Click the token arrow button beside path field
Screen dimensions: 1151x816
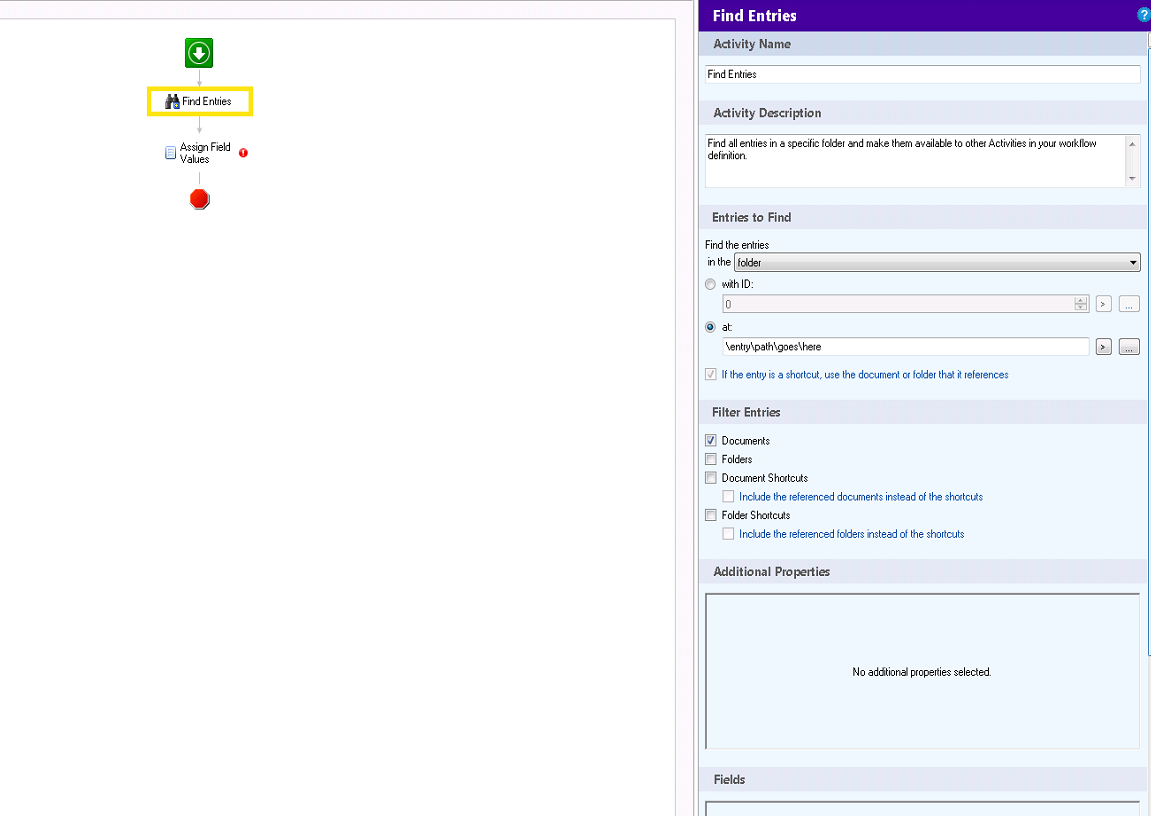tap(1103, 347)
